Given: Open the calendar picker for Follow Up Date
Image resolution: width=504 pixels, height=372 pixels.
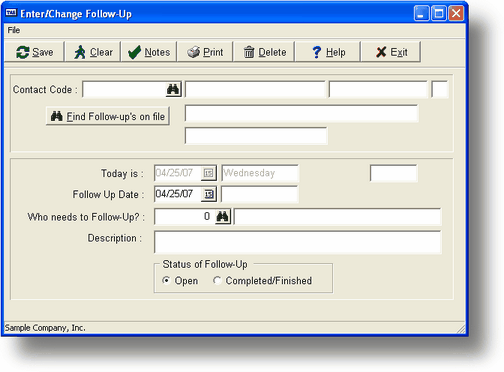Looking at the screenshot, I should 209,194.
